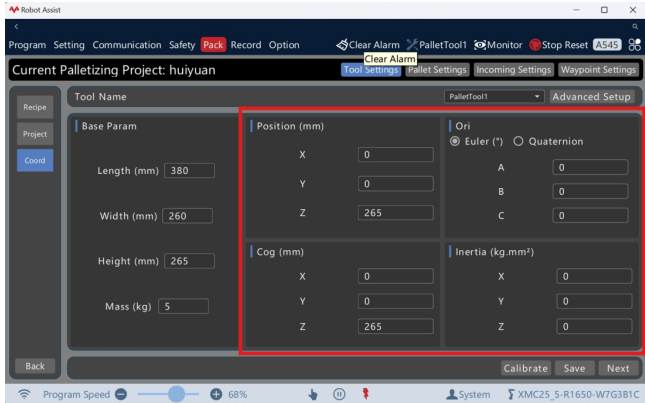Open the four-square apps grid icon
This screenshot has width=645, height=403.
[634, 45]
